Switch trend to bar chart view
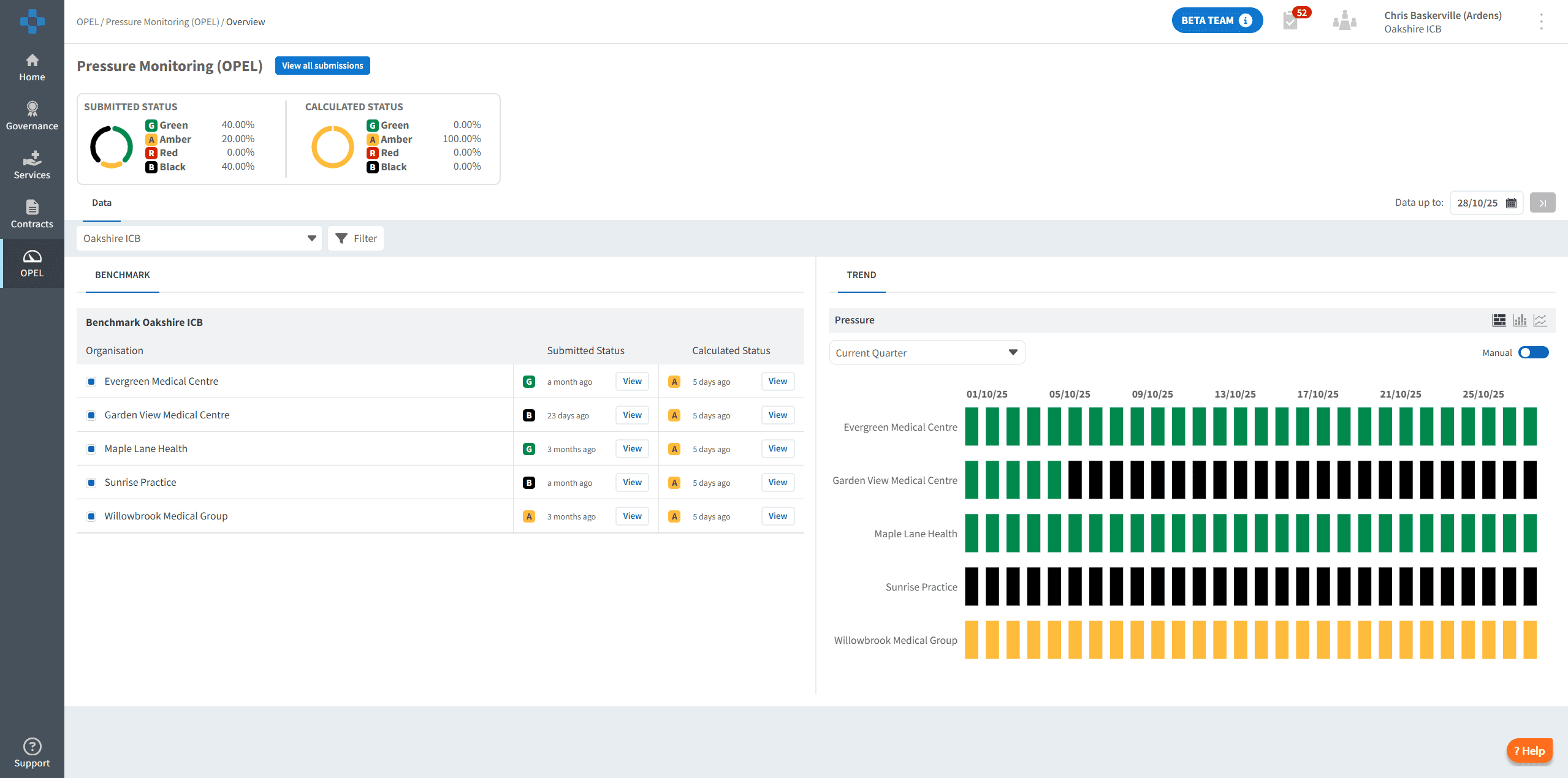Viewport: 1568px width, 778px height. pos(1520,320)
